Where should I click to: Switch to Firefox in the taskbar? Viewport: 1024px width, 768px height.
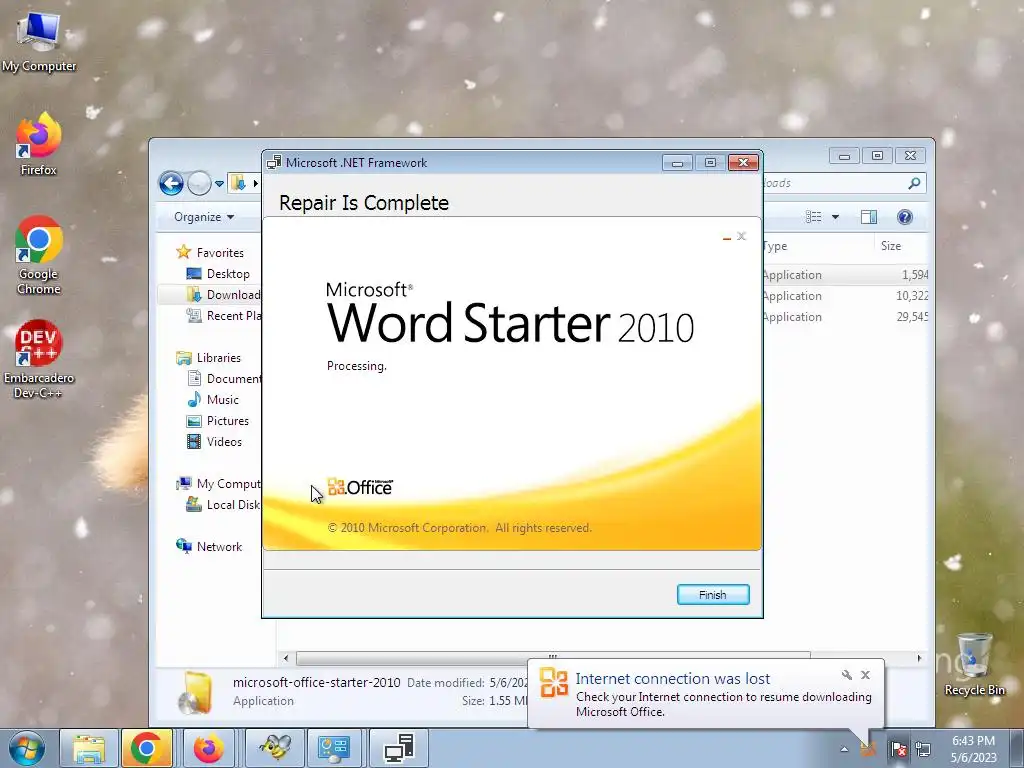tap(208, 748)
